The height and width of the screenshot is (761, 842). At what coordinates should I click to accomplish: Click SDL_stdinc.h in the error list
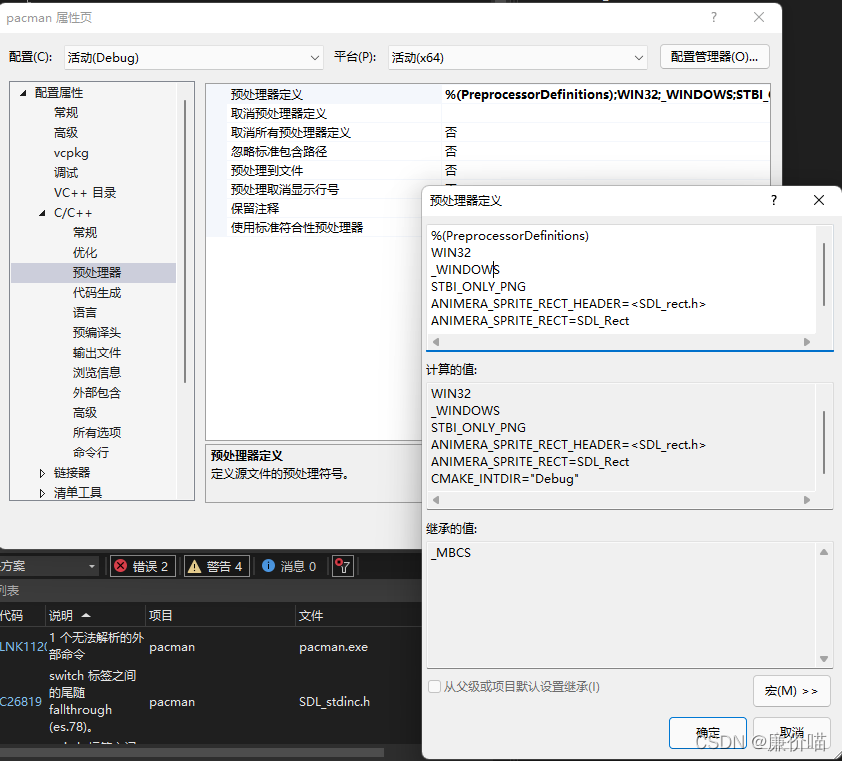[x=335, y=701]
